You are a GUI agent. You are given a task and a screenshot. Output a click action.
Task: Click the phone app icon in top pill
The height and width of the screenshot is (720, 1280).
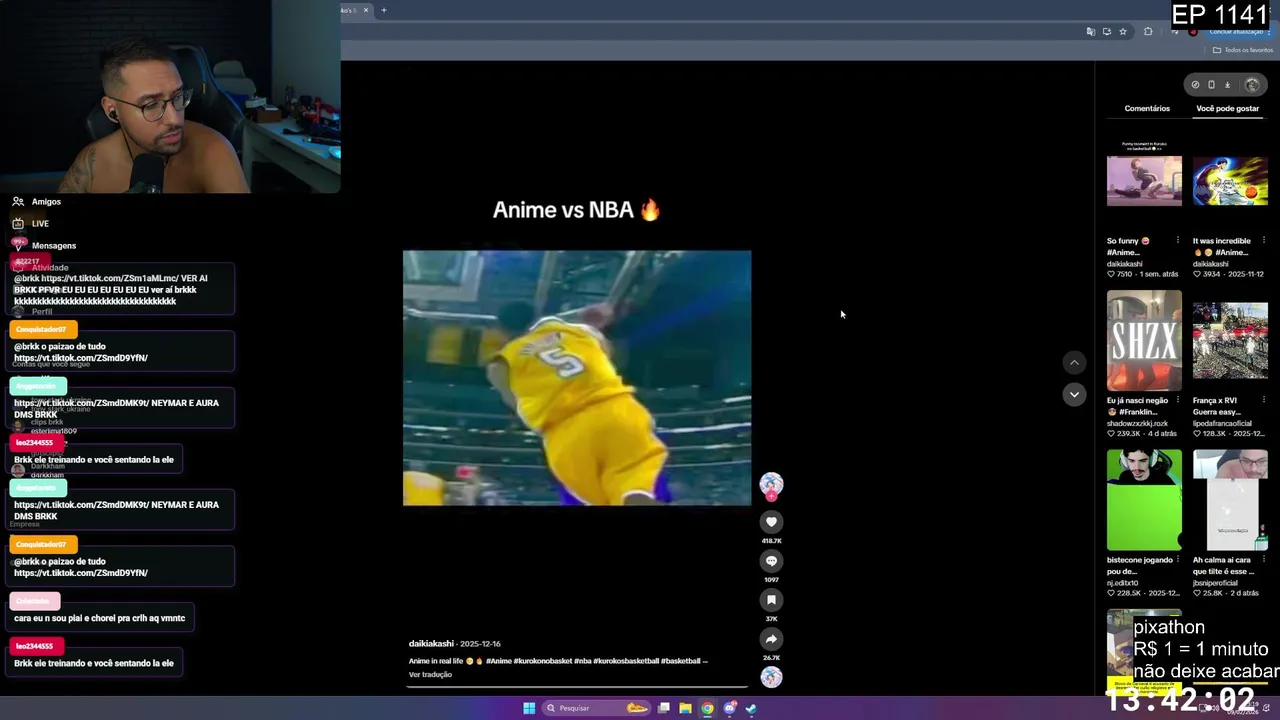click(1211, 85)
